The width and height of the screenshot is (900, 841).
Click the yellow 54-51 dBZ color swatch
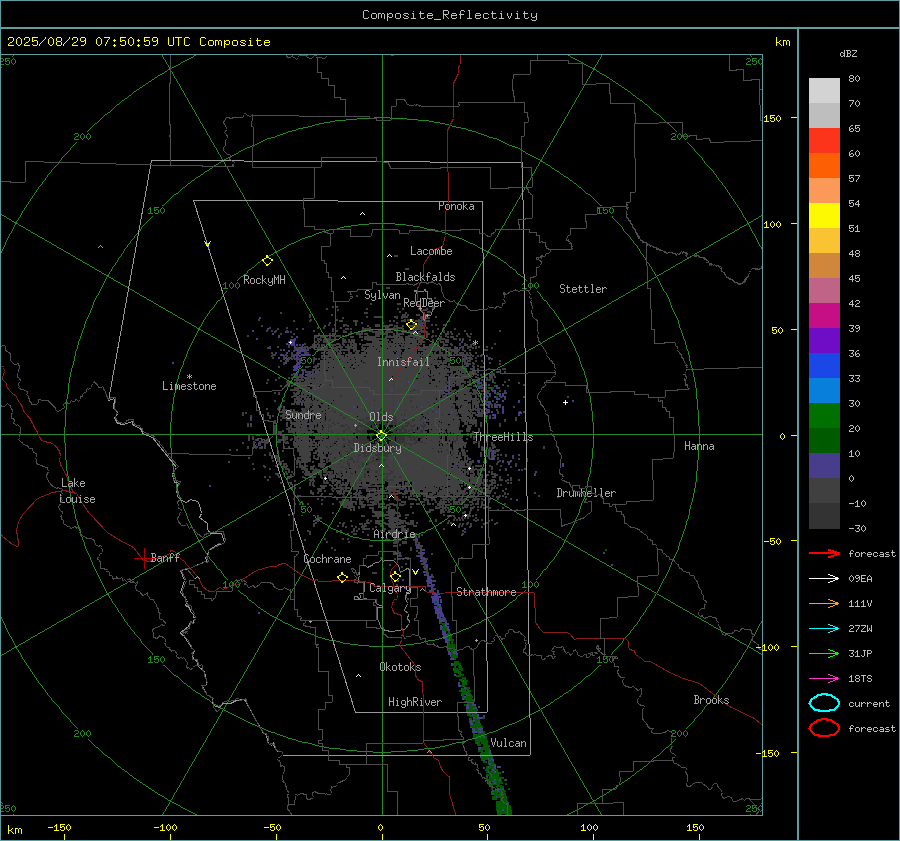(824, 215)
